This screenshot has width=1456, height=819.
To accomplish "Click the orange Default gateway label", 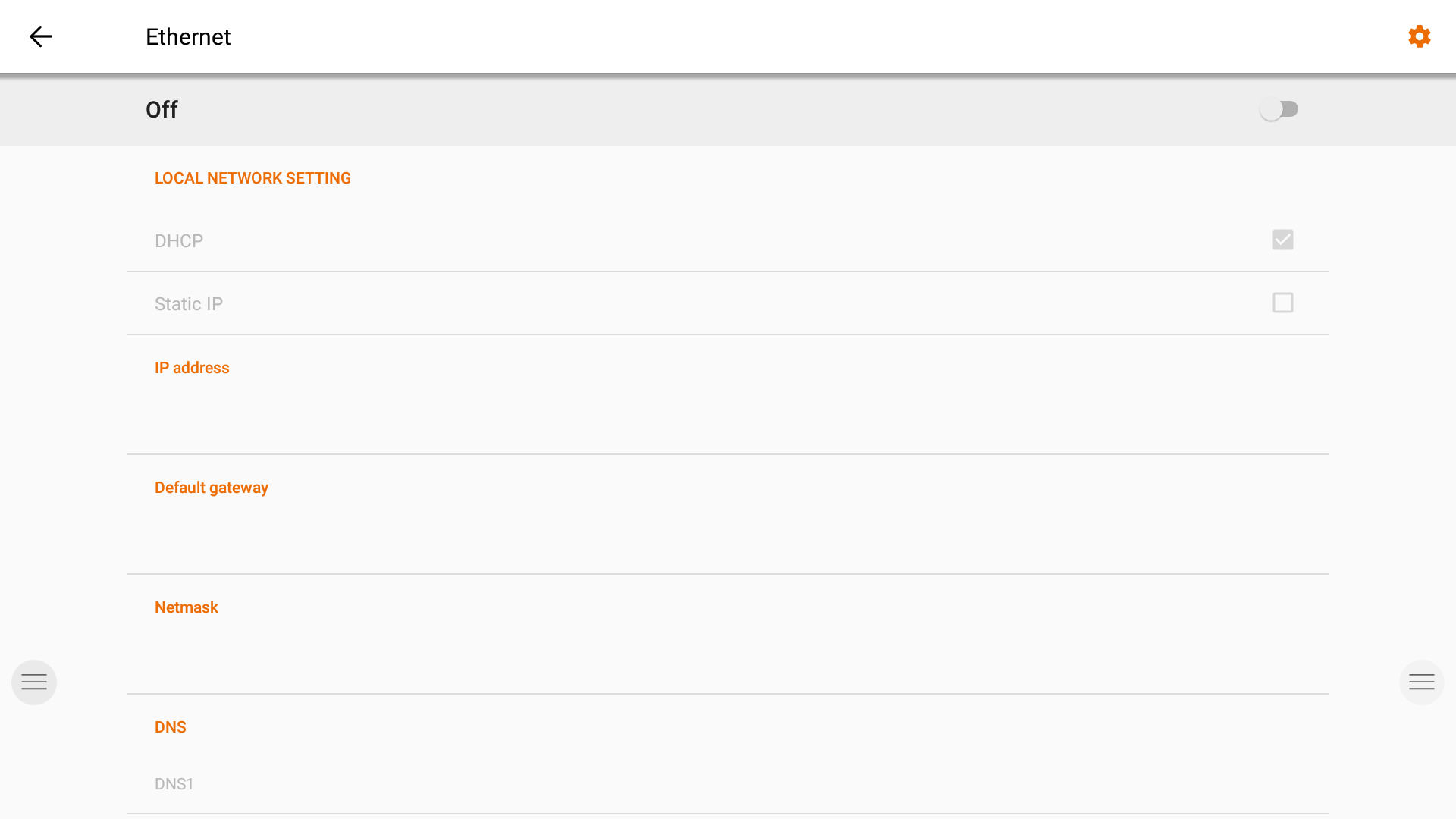I will click(212, 488).
